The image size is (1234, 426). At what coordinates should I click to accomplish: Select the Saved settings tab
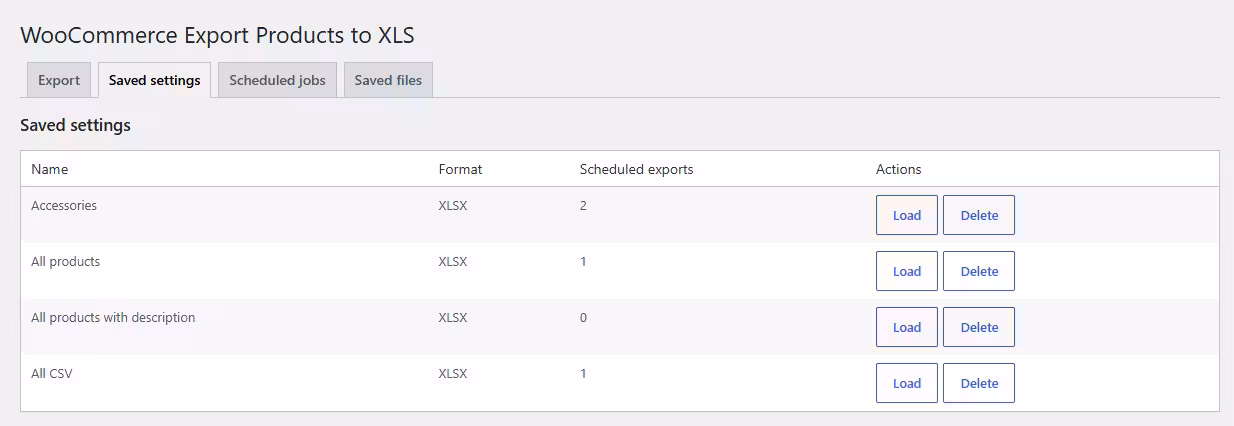(x=154, y=80)
